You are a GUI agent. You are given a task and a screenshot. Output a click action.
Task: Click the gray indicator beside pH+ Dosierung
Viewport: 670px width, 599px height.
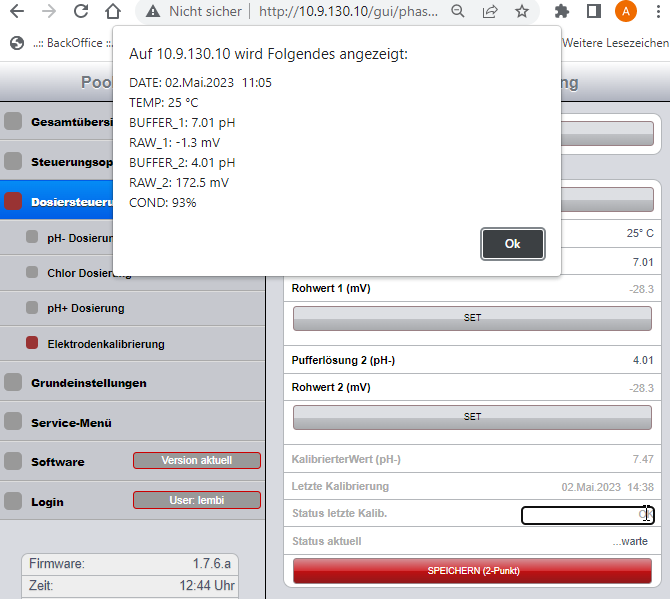click(x=32, y=307)
